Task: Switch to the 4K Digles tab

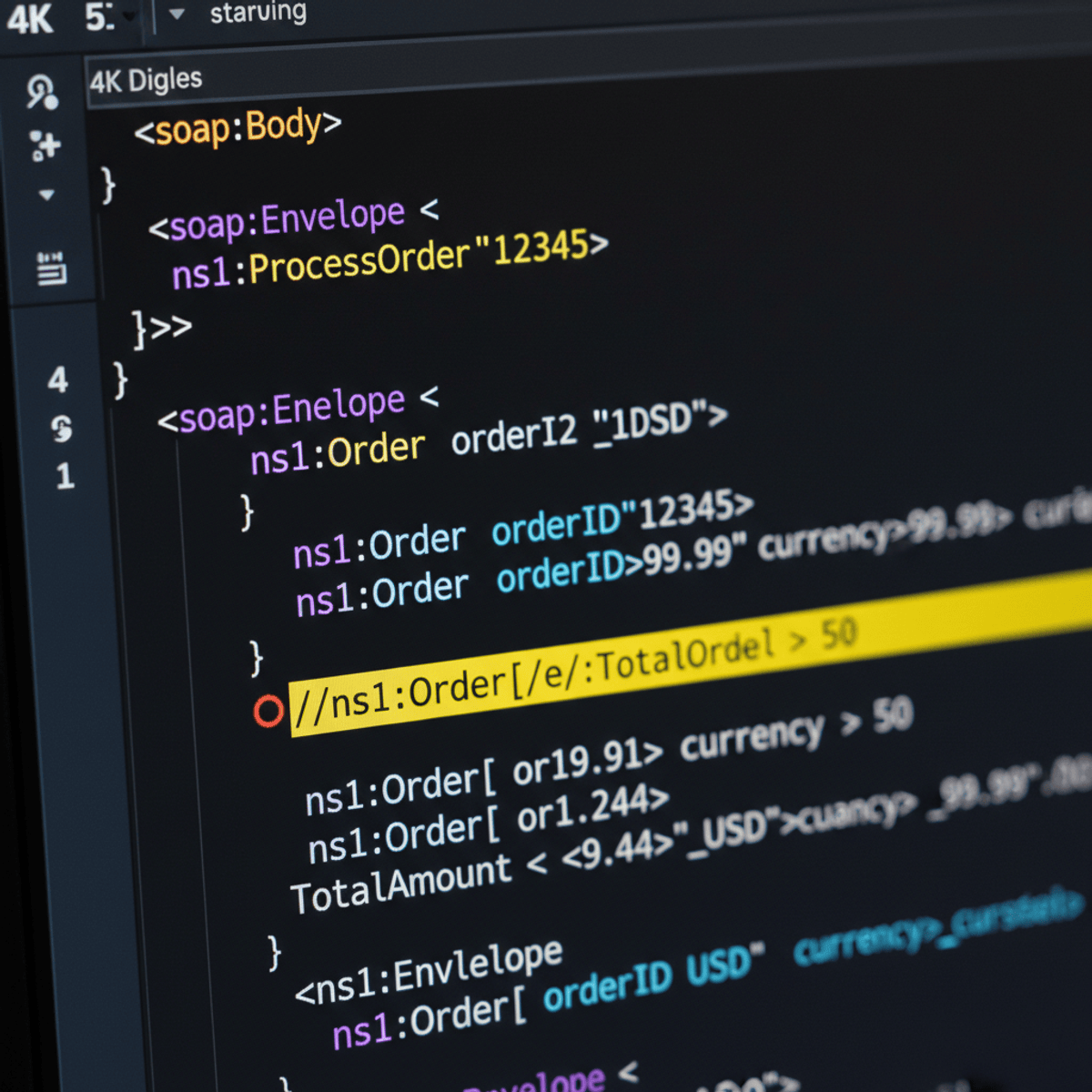Action: [x=146, y=80]
